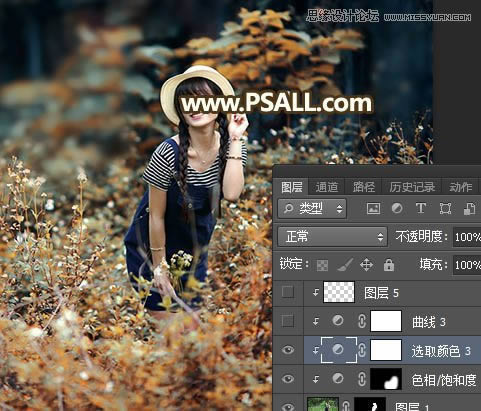The height and width of the screenshot is (411, 481).
Task: Select layer name 选取颜色 3
Action: tap(441, 351)
